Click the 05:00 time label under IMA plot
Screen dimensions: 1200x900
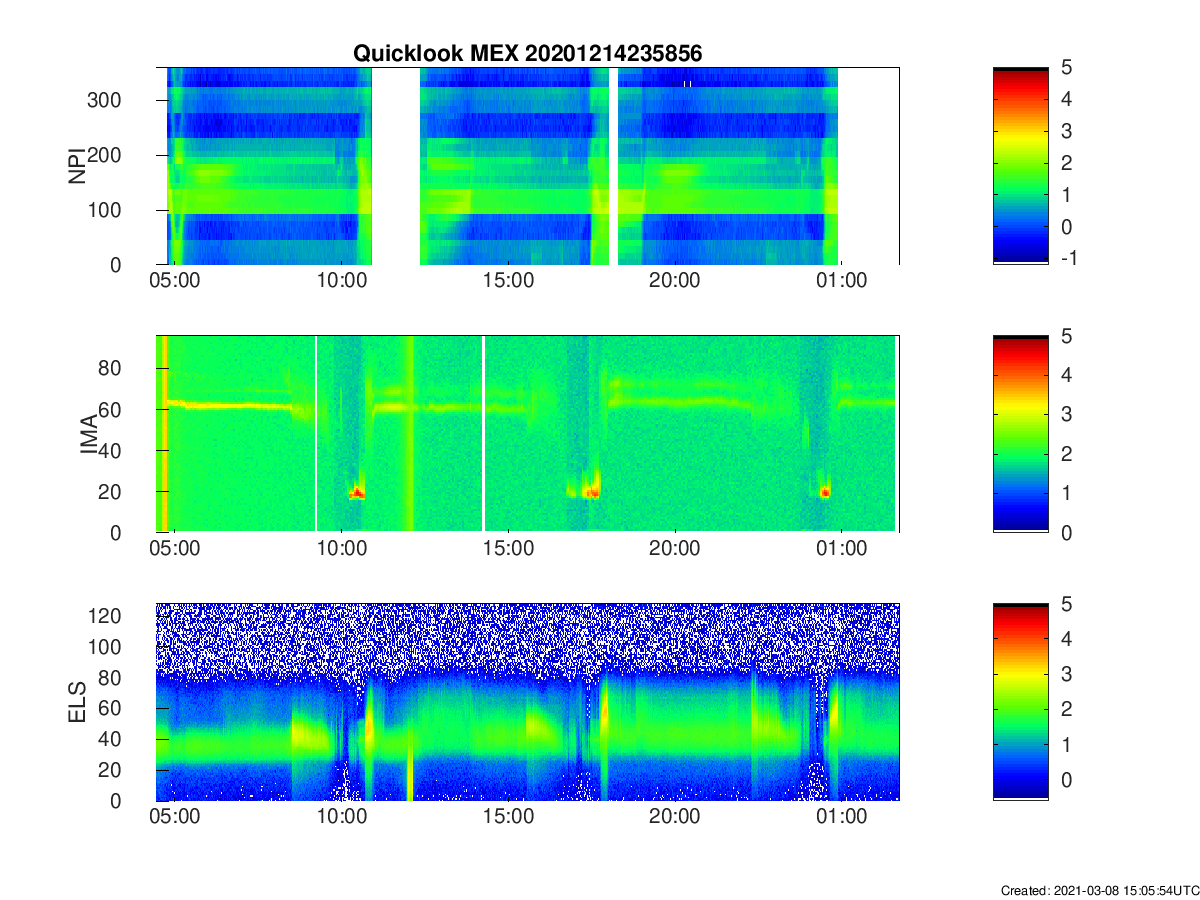(x=175, y=551)
